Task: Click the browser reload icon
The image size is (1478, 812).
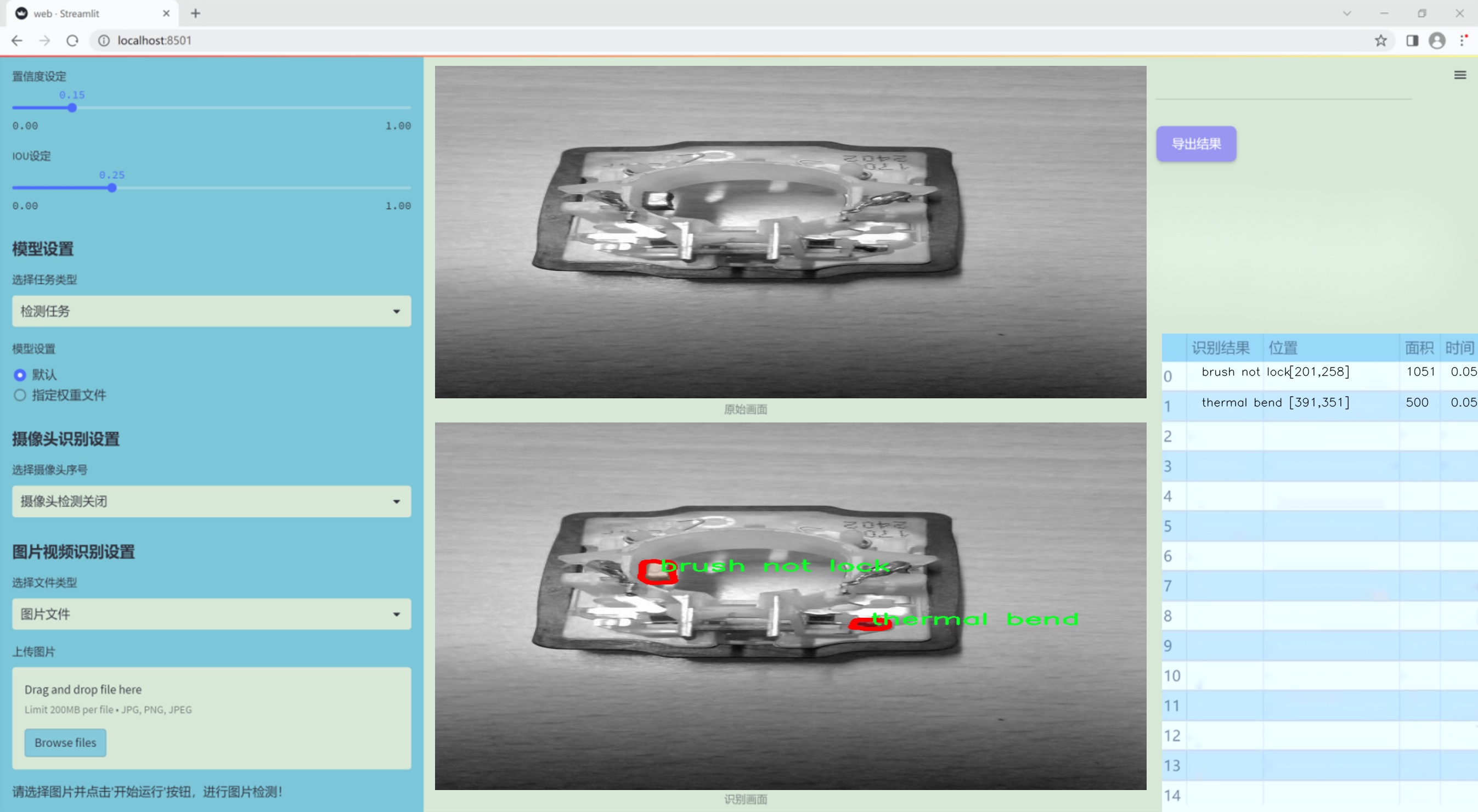Action: [72, 41]
